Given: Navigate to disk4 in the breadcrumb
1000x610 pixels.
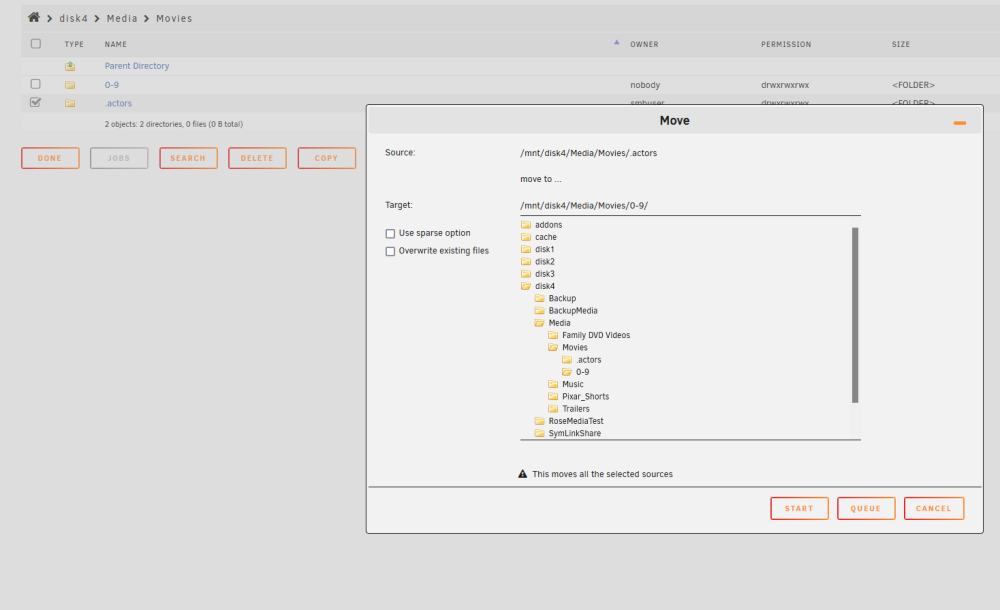Looking at the screenshot, I should [x=73, y=19].
